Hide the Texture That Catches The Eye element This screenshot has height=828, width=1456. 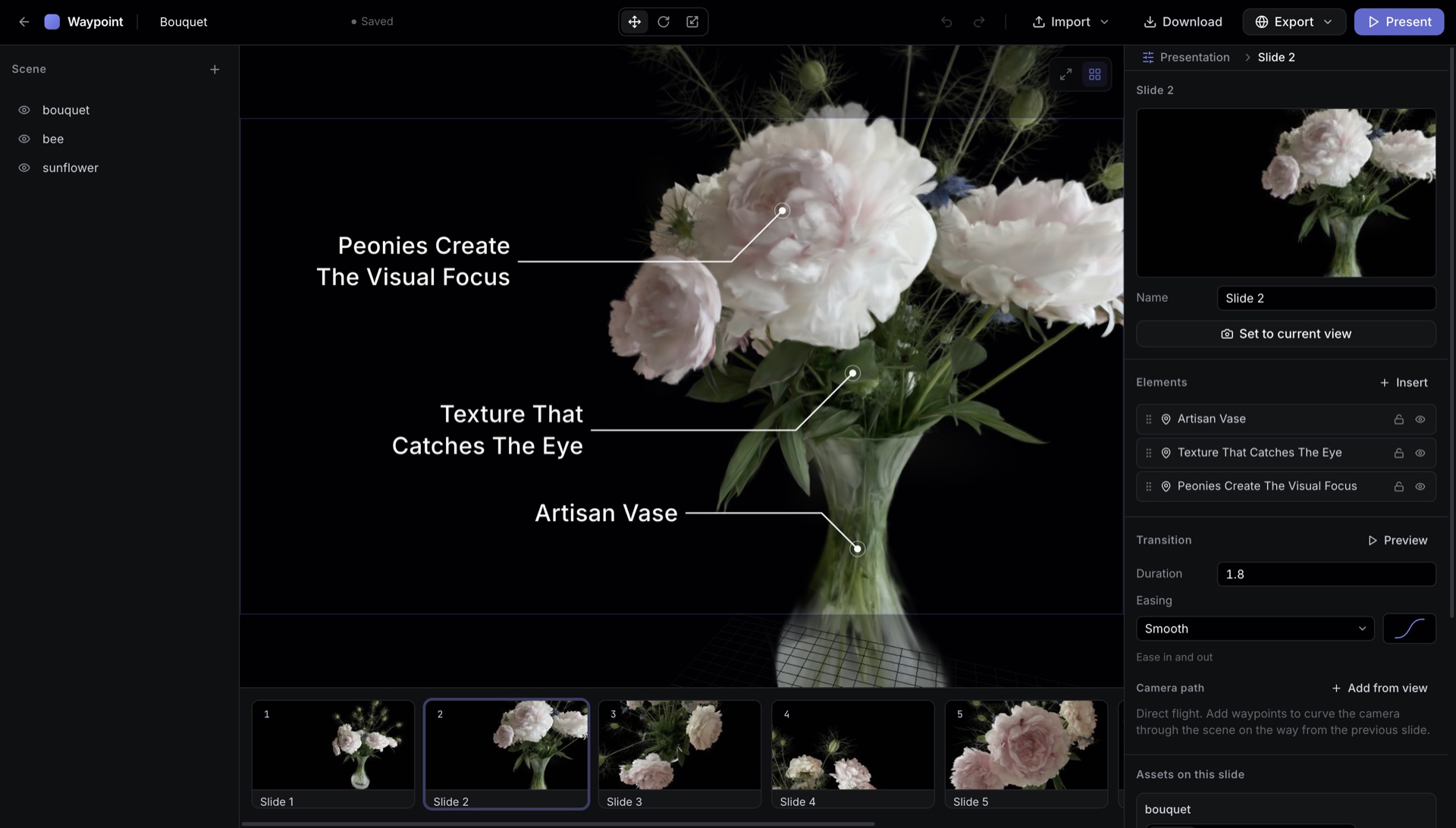click(1420, 453)
